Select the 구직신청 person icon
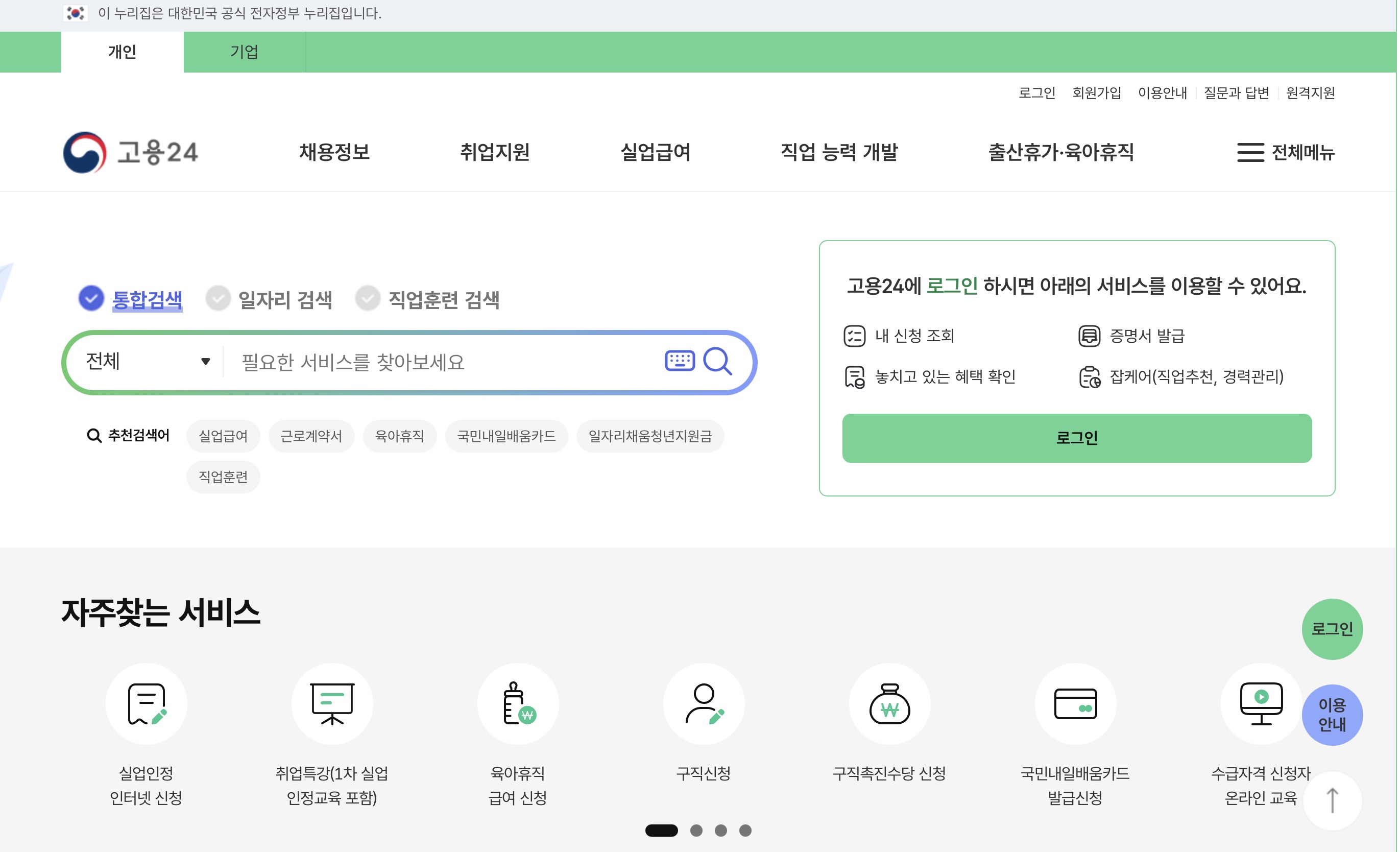1400x852 pixels. point(704,704)
